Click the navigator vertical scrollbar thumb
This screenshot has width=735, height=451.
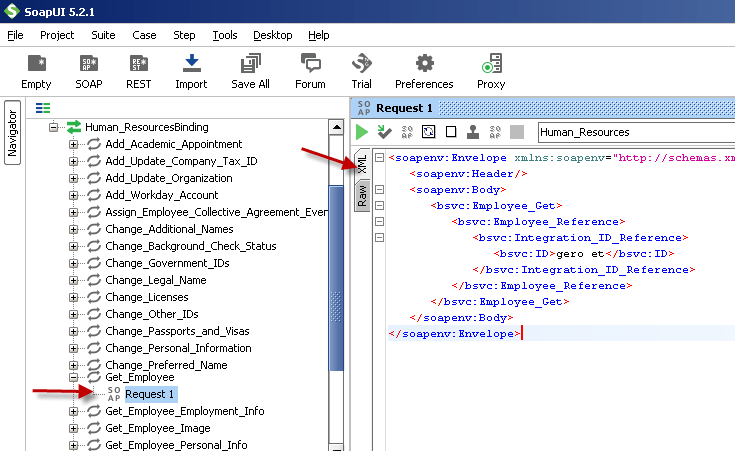pos(336,278)
